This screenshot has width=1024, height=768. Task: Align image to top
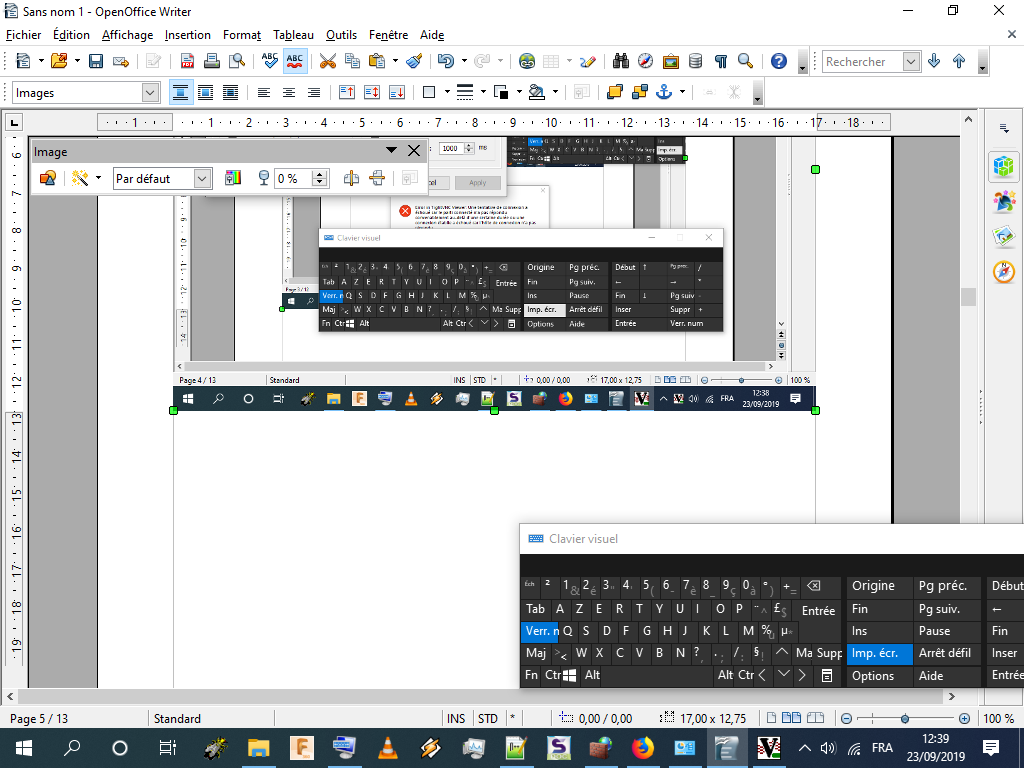[347, 93]
